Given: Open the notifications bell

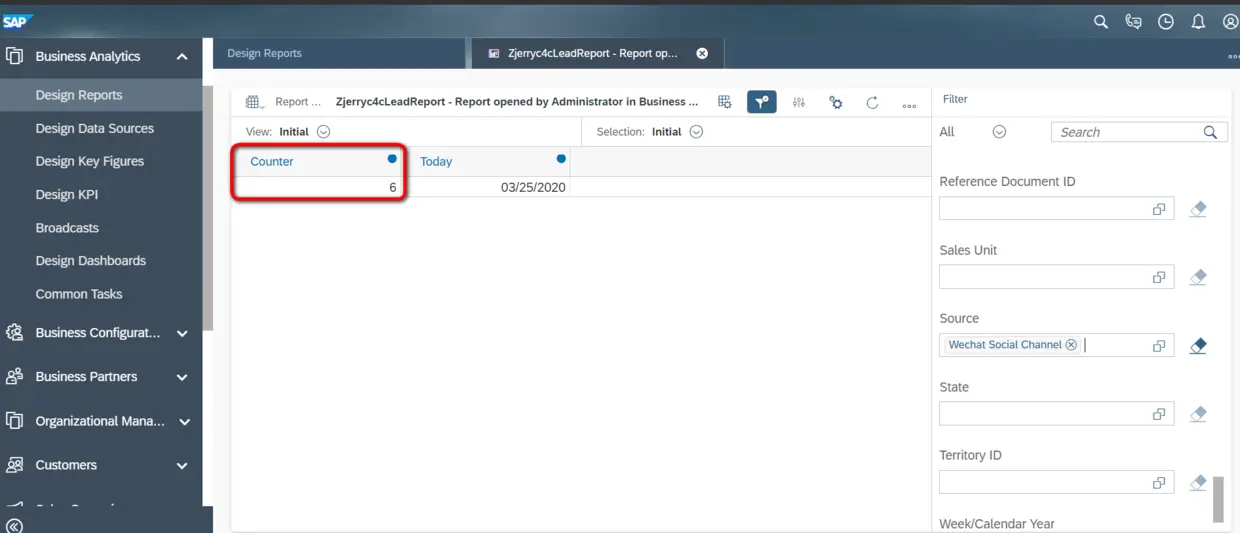Looking at the screenshot, I should 1198,21.
